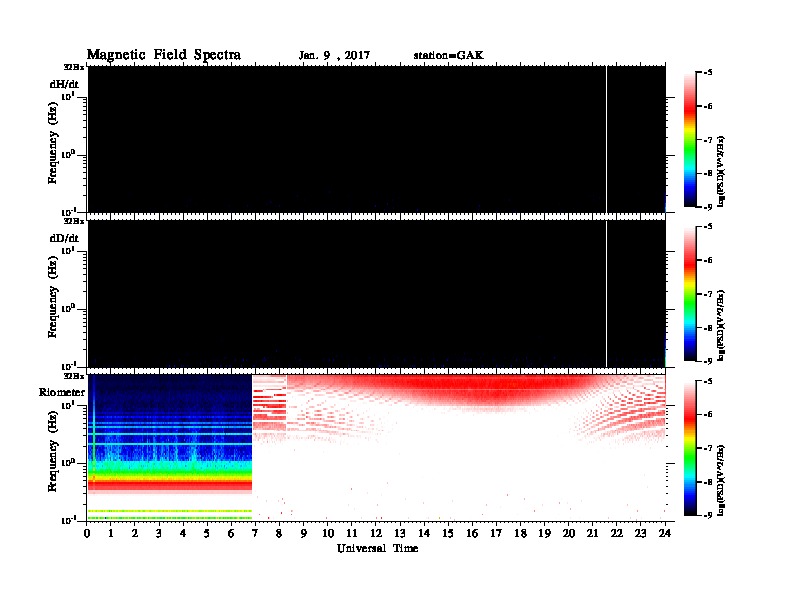Click hour tick label "15" on time axis
The width and height of the screenshot is (792, 612).
coord(448,534)
